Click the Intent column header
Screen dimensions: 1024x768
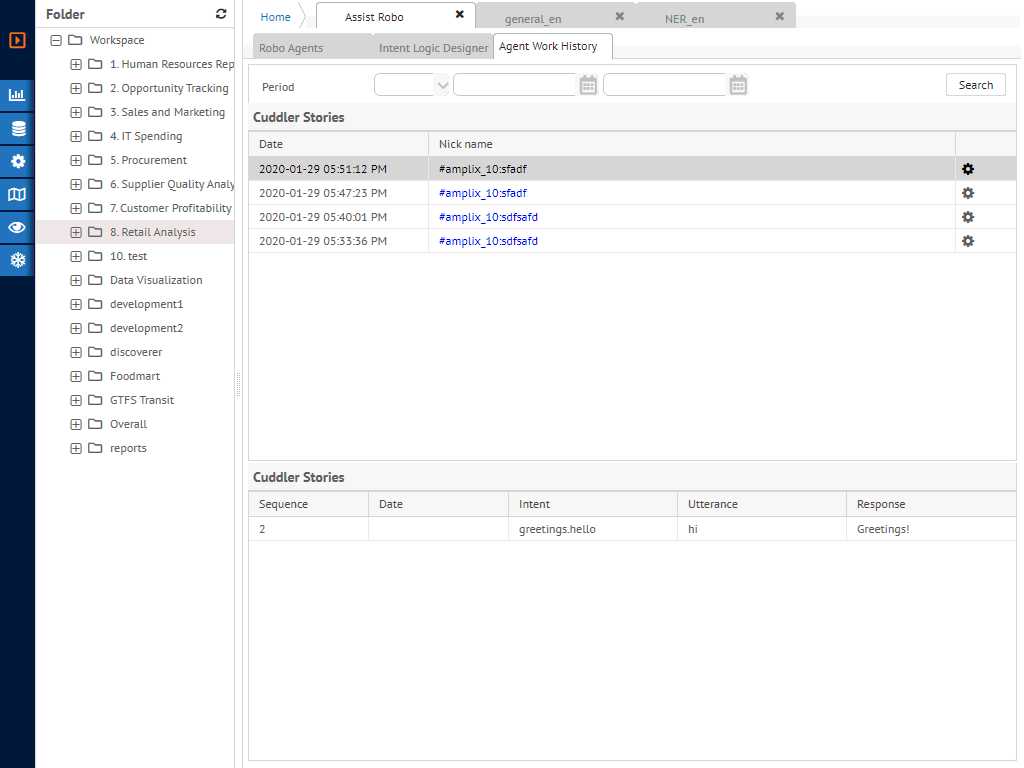593,504
